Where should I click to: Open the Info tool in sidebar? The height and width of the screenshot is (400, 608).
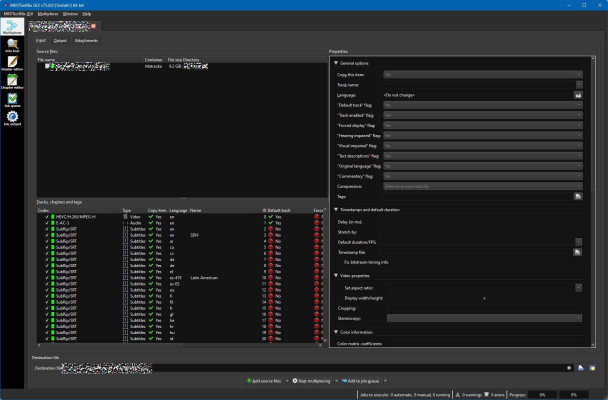pyautogui.click(x=12, y=45)
